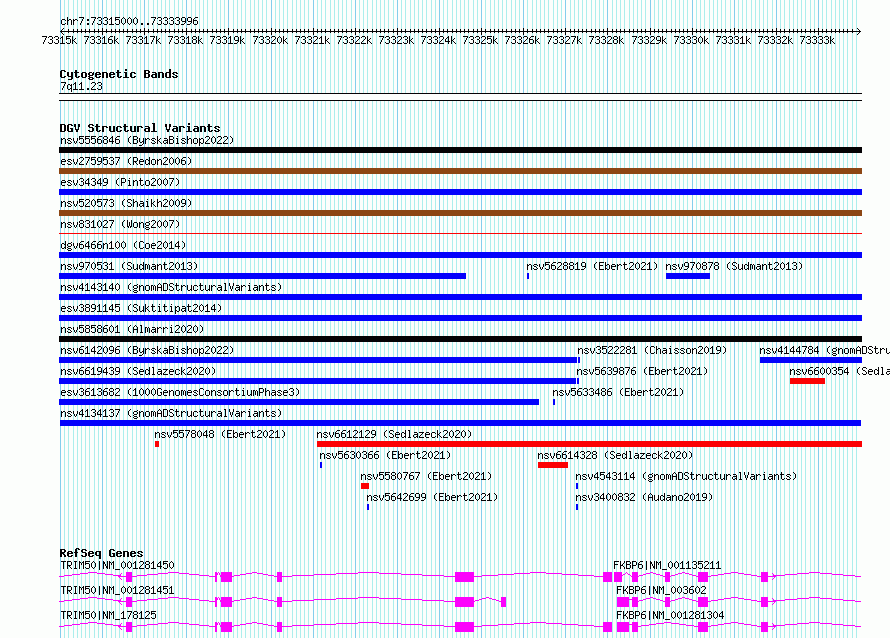890x638 pixels.
Task: Open the FKBP6|NM_003602 gene label
Action: (x=661, y=590)
